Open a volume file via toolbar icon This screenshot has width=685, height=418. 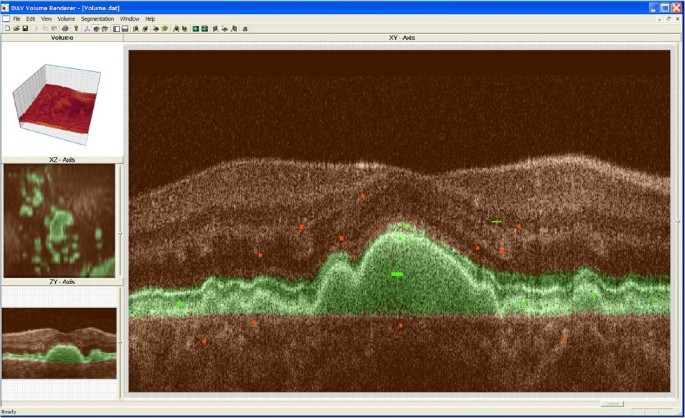pyautogui.click(x=15, y=28)
